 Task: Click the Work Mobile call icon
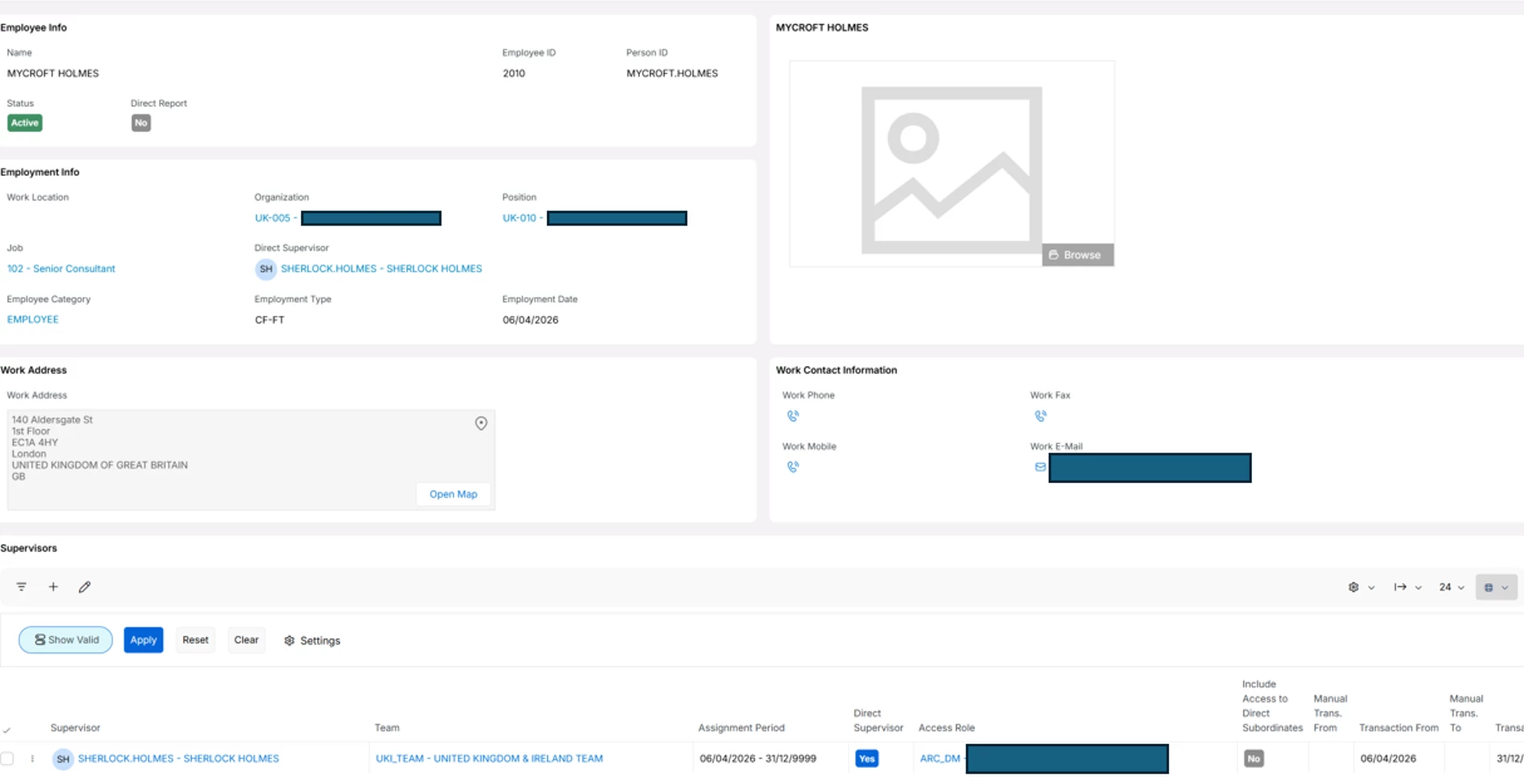coord(793,467)
